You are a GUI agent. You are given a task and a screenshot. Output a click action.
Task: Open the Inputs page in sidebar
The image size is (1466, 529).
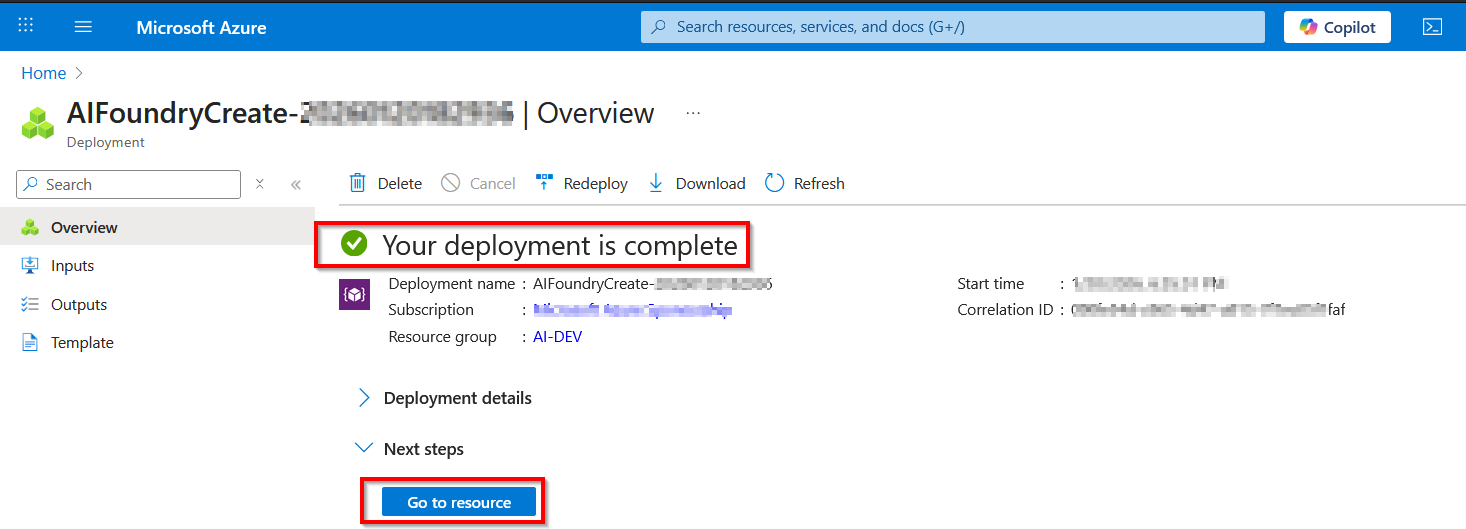pyautogui.click(x=72, y=266)
